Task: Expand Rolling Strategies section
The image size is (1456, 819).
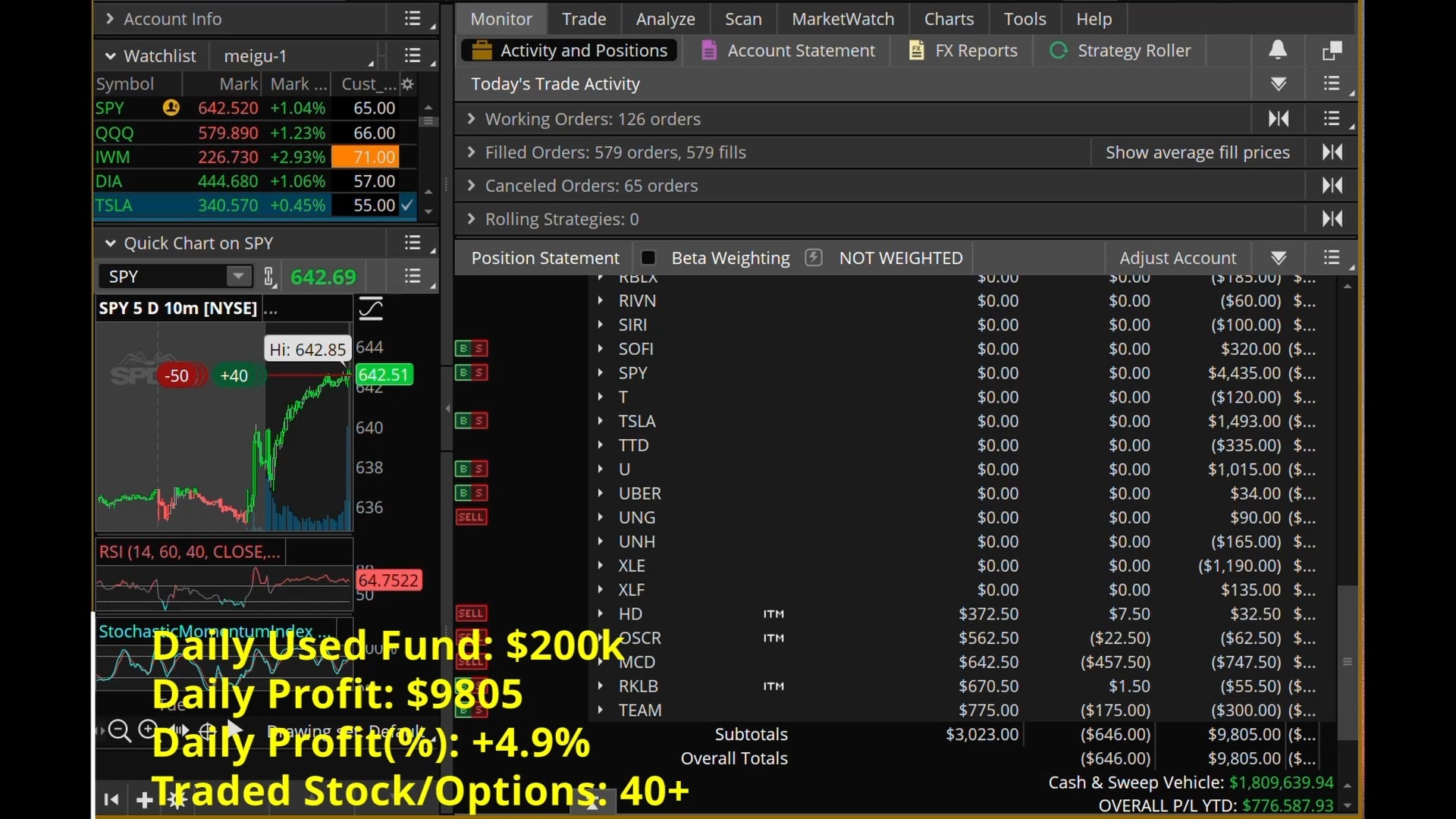Action: [472, 219]
